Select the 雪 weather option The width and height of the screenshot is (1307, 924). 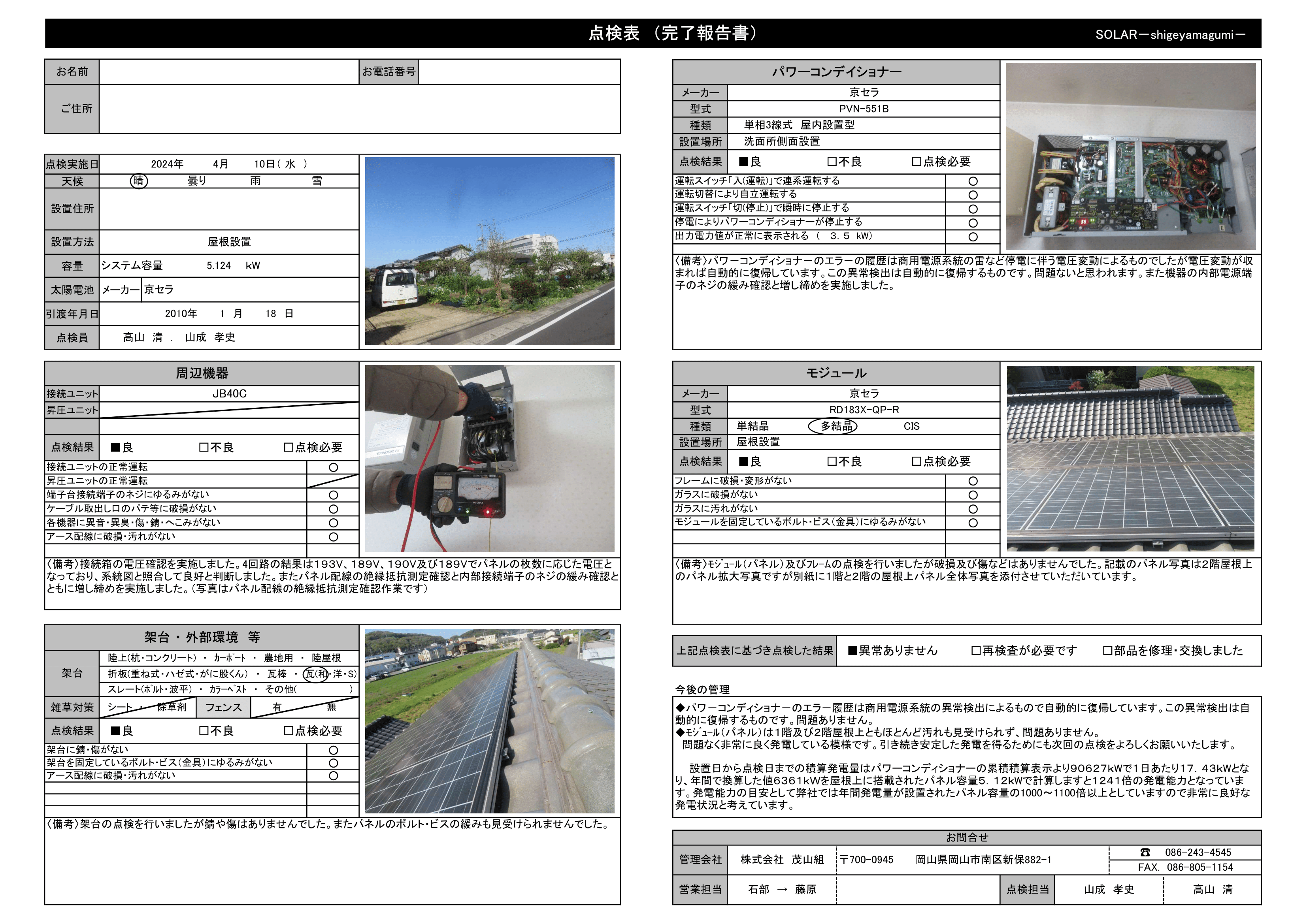317,181
